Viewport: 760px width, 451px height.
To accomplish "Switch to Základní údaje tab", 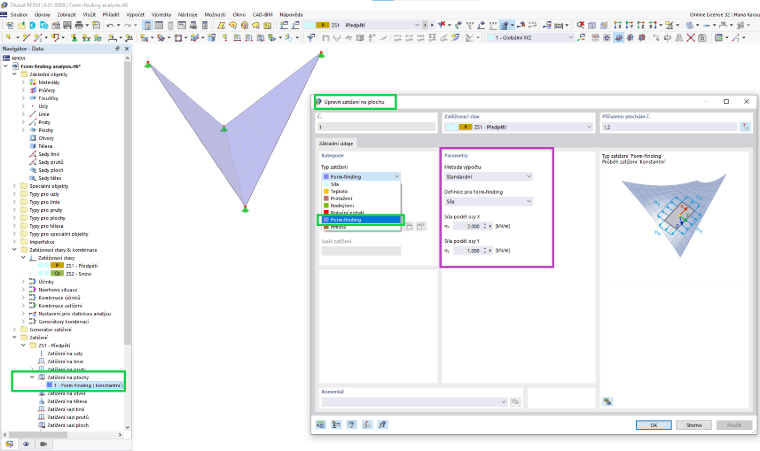I will tap(336, 144).
